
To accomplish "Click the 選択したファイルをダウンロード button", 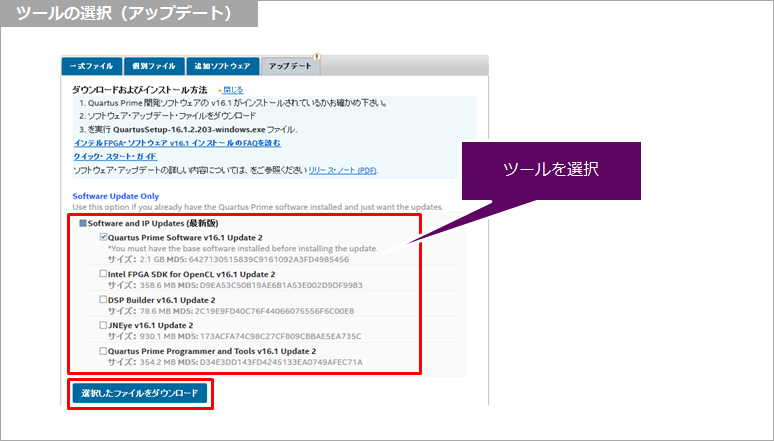I will (140, 394).
